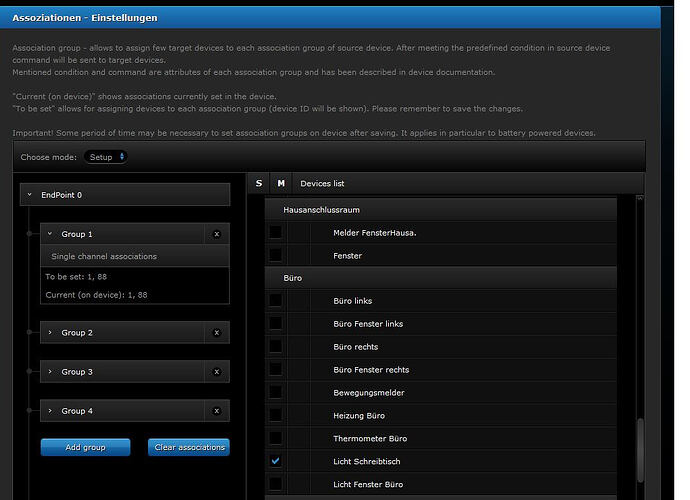690x500 pixels.
Task: Click the Group 2 label
Action: point(77,333)
